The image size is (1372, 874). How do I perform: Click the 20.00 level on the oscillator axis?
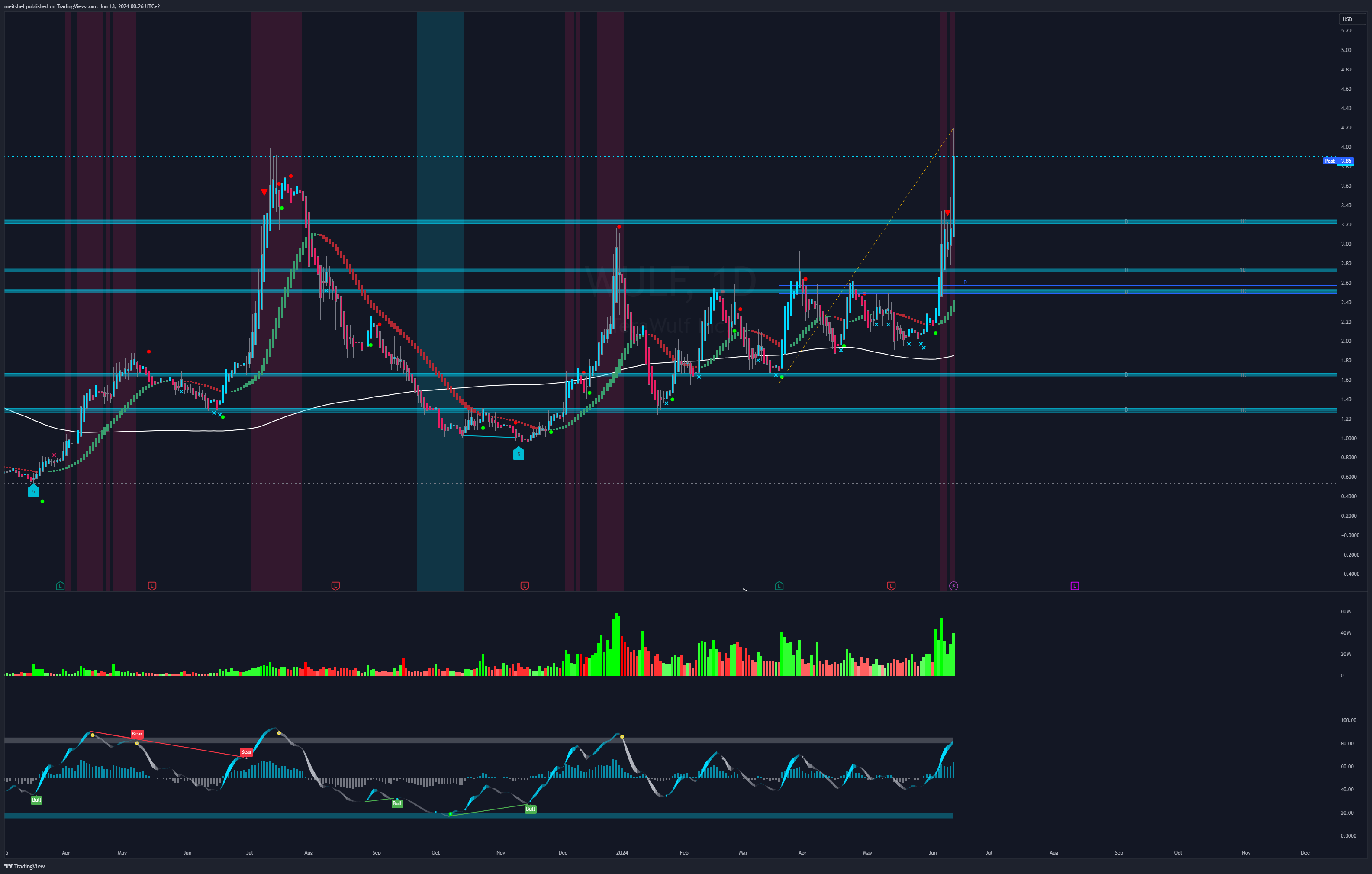click(x=1347, y=813)
